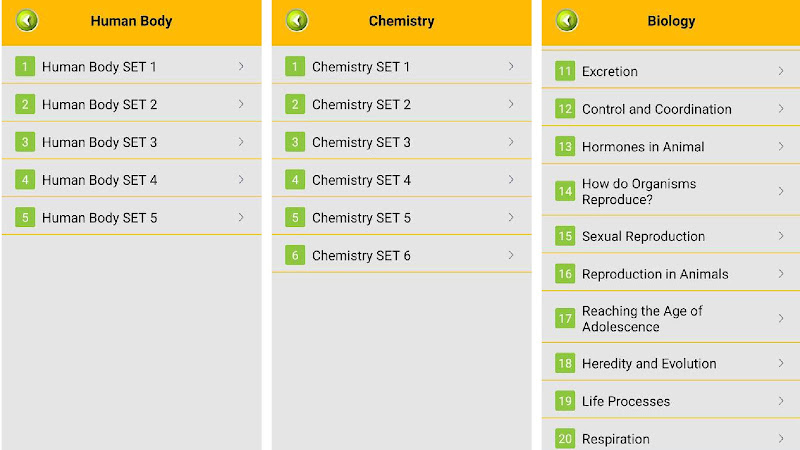Select the Sexual Reproduction topic

point(671,236)
